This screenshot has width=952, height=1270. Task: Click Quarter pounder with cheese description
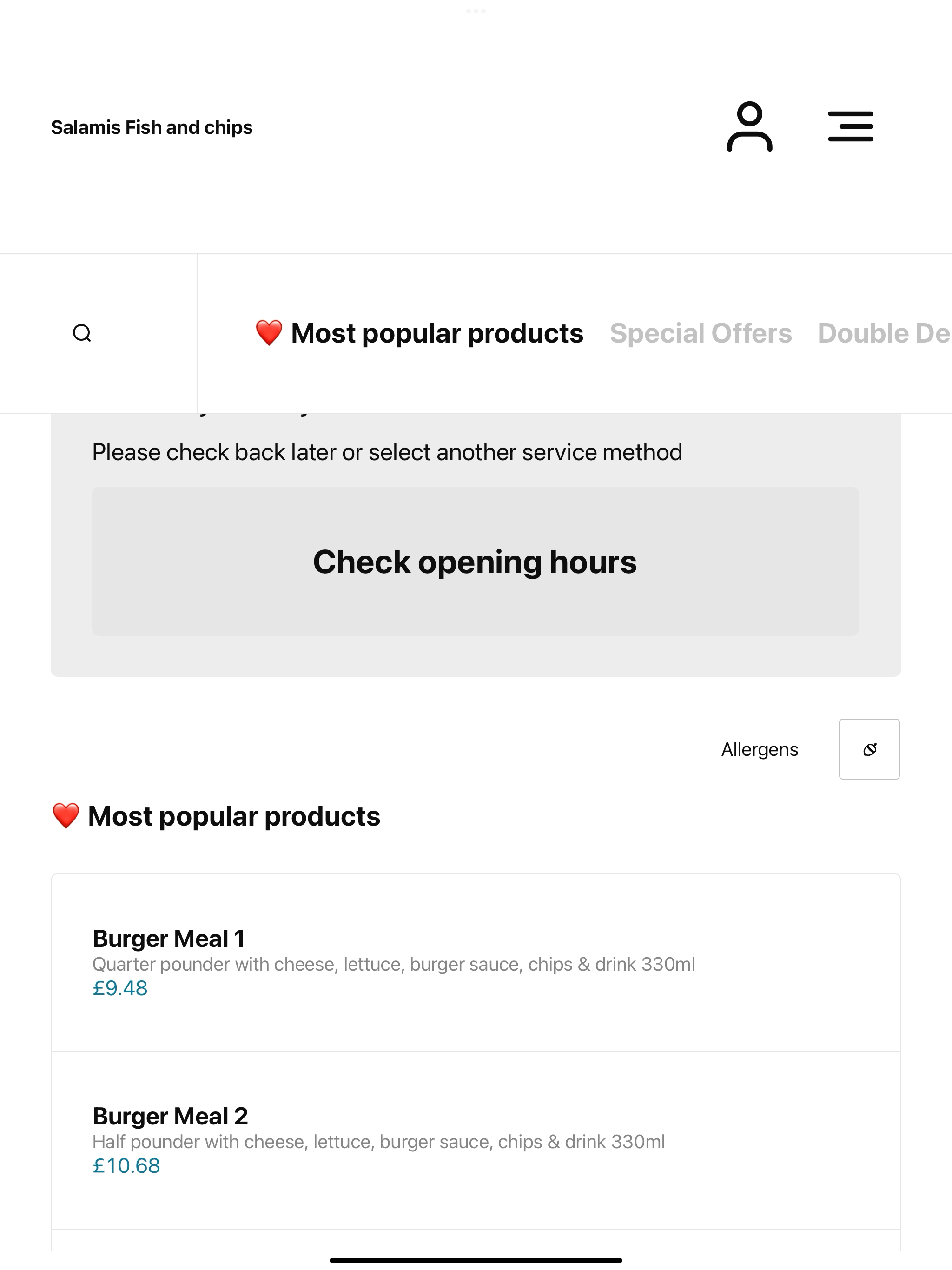click(394, 964)
